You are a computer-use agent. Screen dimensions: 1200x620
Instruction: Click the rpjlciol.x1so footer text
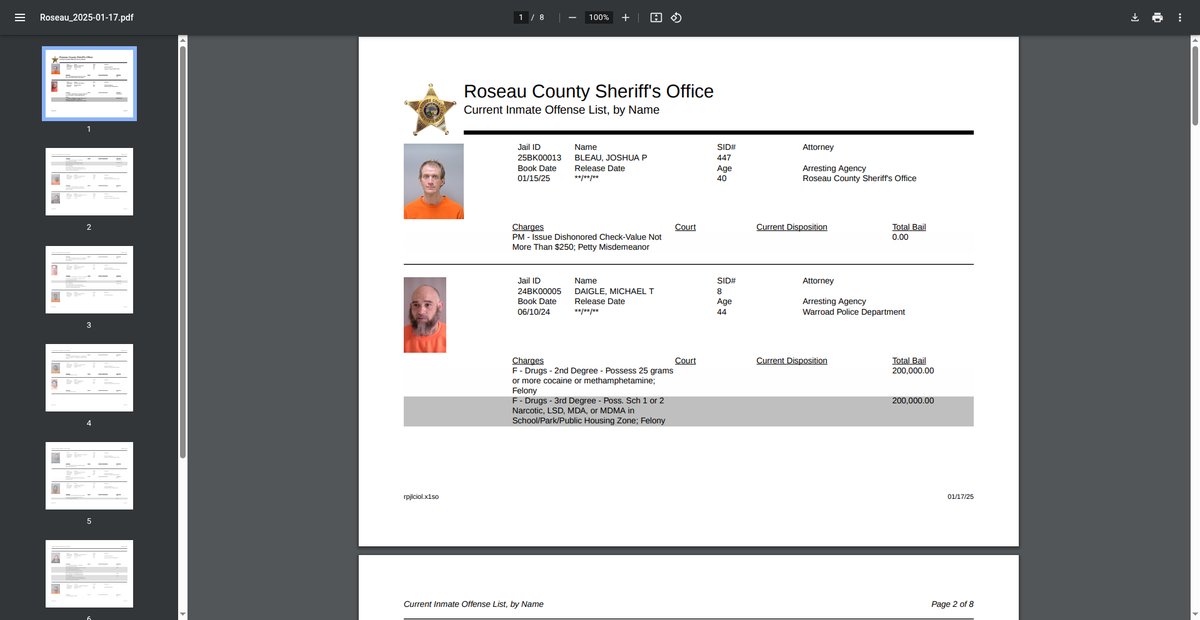click(421, 496)
